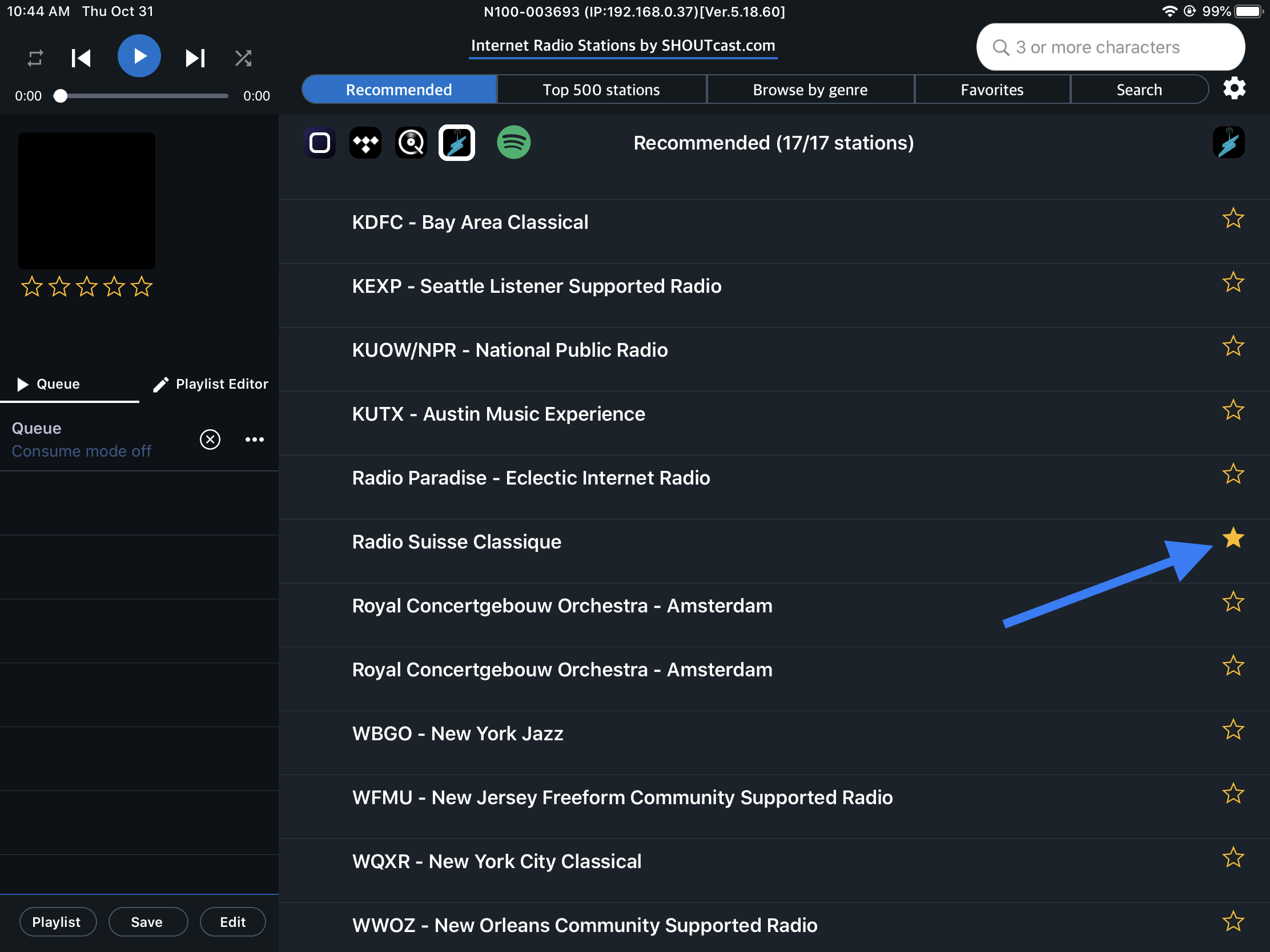The image size is (1270, 952).
Task: Rate track five stars
Action: click(x=141, y=287)
